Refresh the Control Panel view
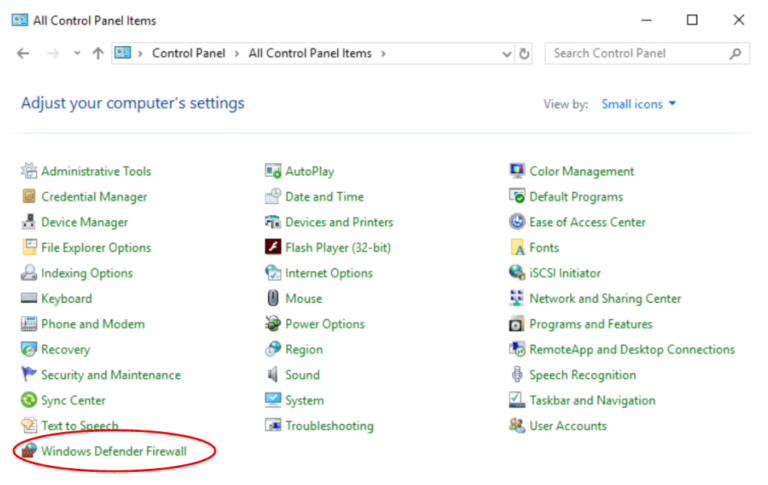 coord(524,53)
